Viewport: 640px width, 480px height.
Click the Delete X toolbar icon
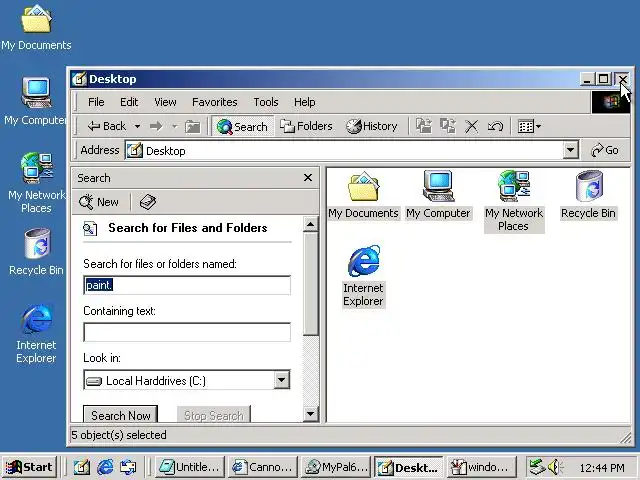click(471, 127)
